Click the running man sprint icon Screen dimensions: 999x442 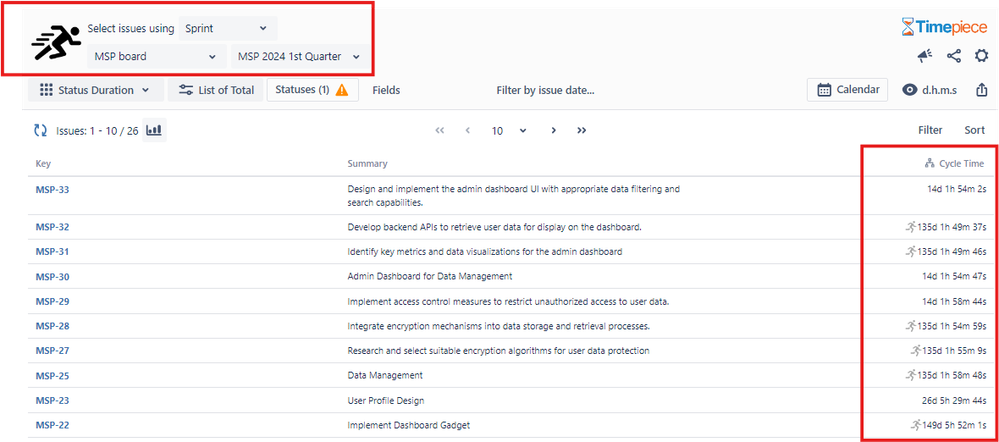tap(56, 43)
